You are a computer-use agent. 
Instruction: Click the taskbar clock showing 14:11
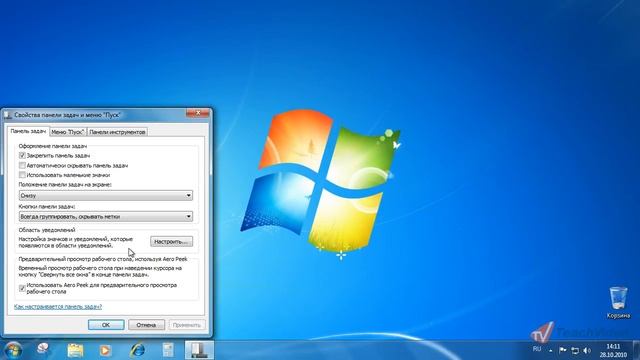(613, 351)
